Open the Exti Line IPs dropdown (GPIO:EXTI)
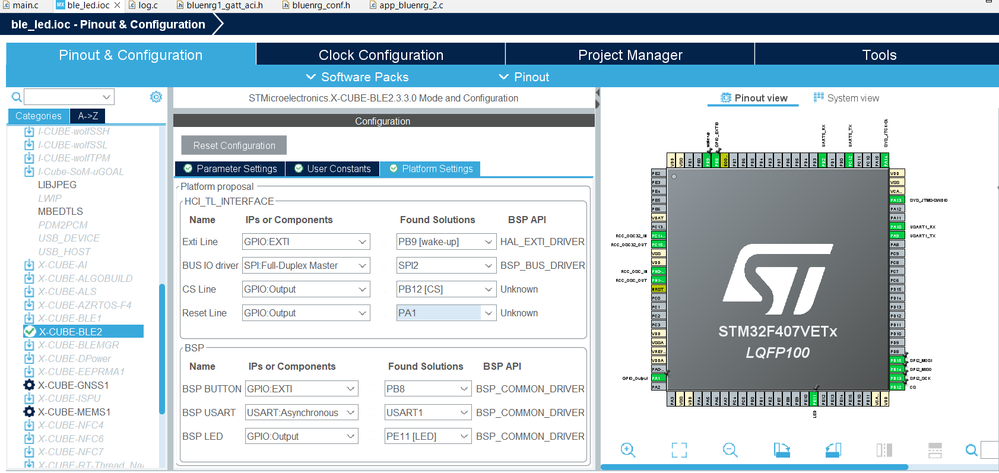The image size is (999, 473). [x=306, y=242]
